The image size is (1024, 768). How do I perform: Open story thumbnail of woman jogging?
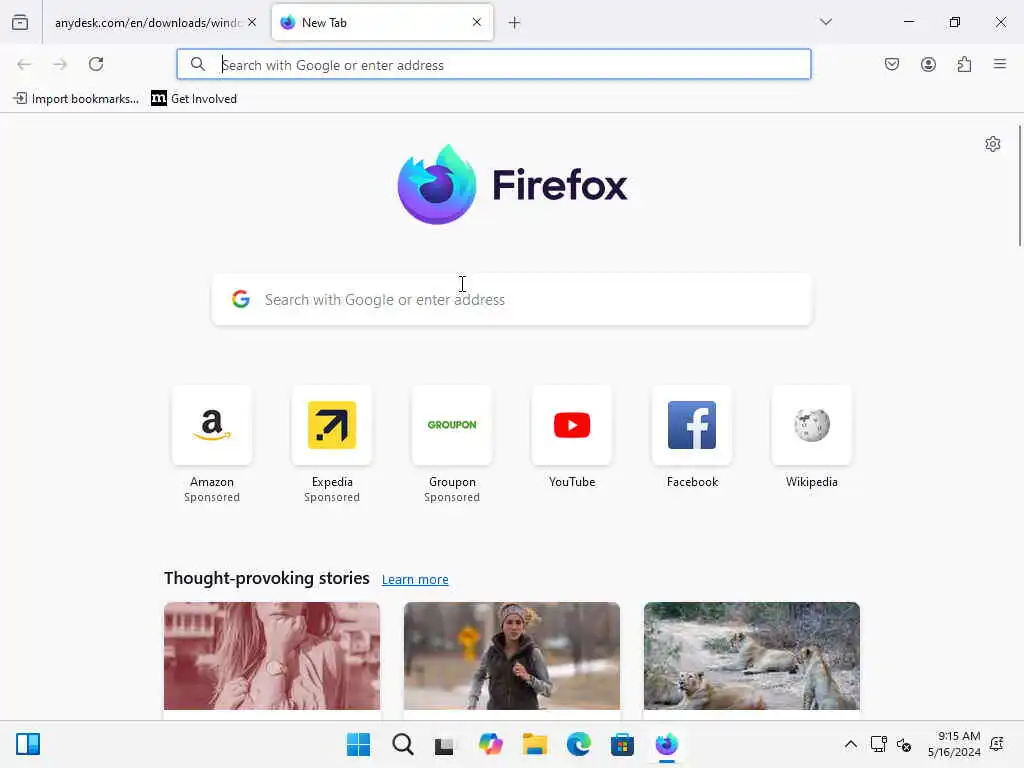pyautogui.click(x=512, y=656)
